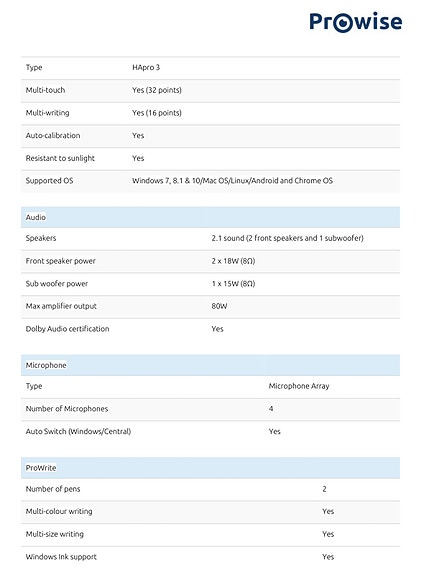Screen dimensions: 429x575
Task: Click the Windows Ink support row
Action: (210, 557)
